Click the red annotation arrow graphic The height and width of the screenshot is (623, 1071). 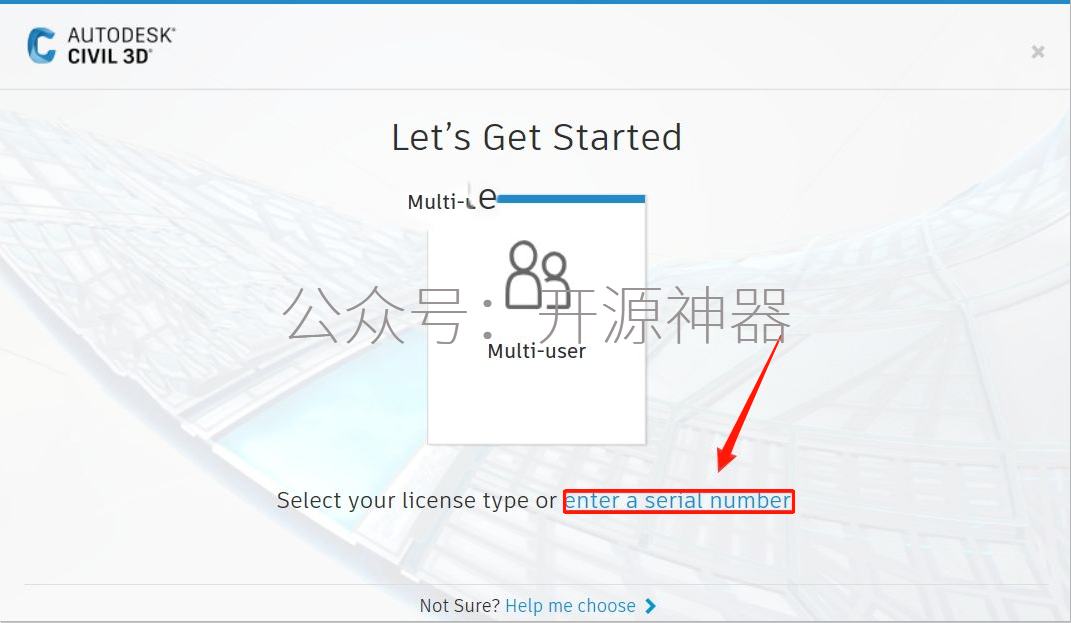749,404
